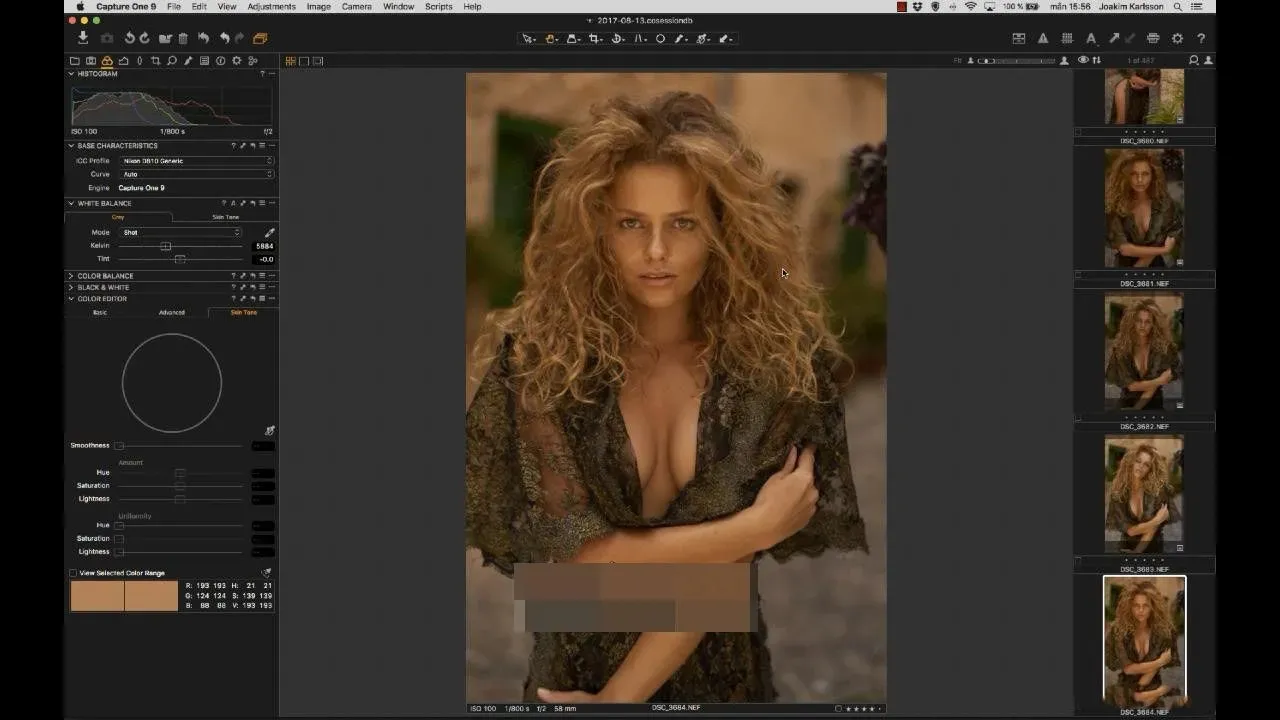Switch to the Advanced color editor tab

[172, 312]
